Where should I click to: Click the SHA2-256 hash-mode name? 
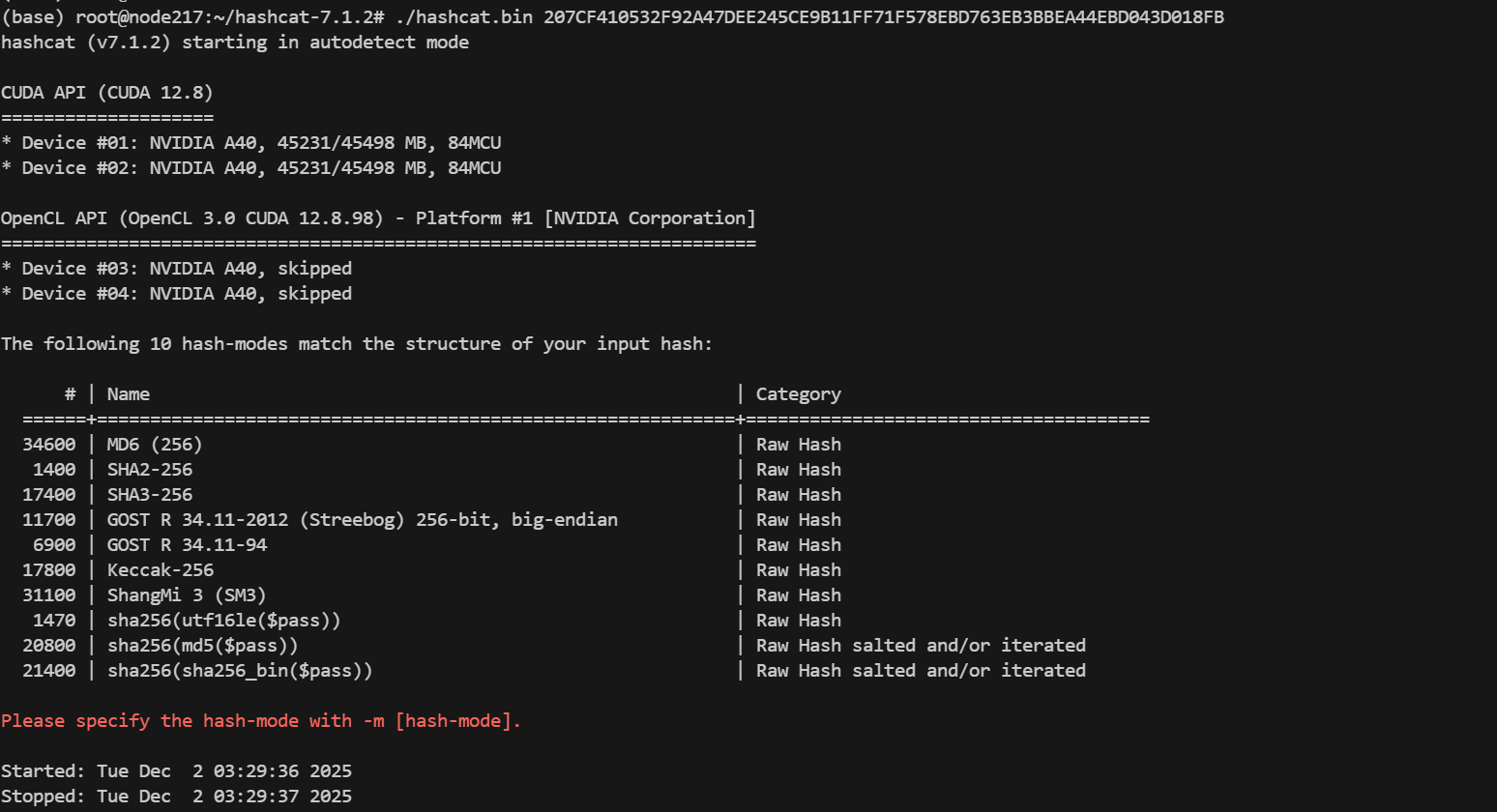[x=150, y=470]
